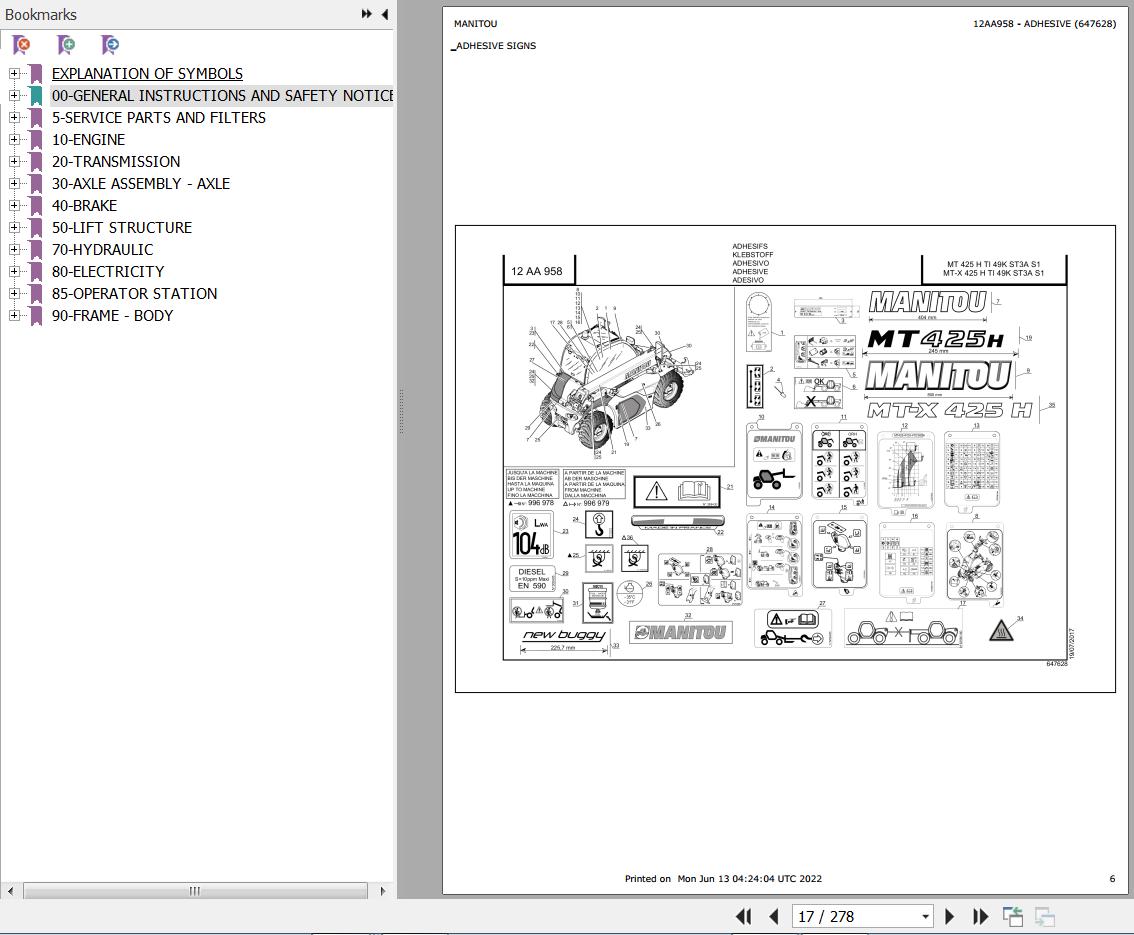Expand the 20-TRANSMISSION bookmark node
The image size is (1134, 935).
pos(14,161)
